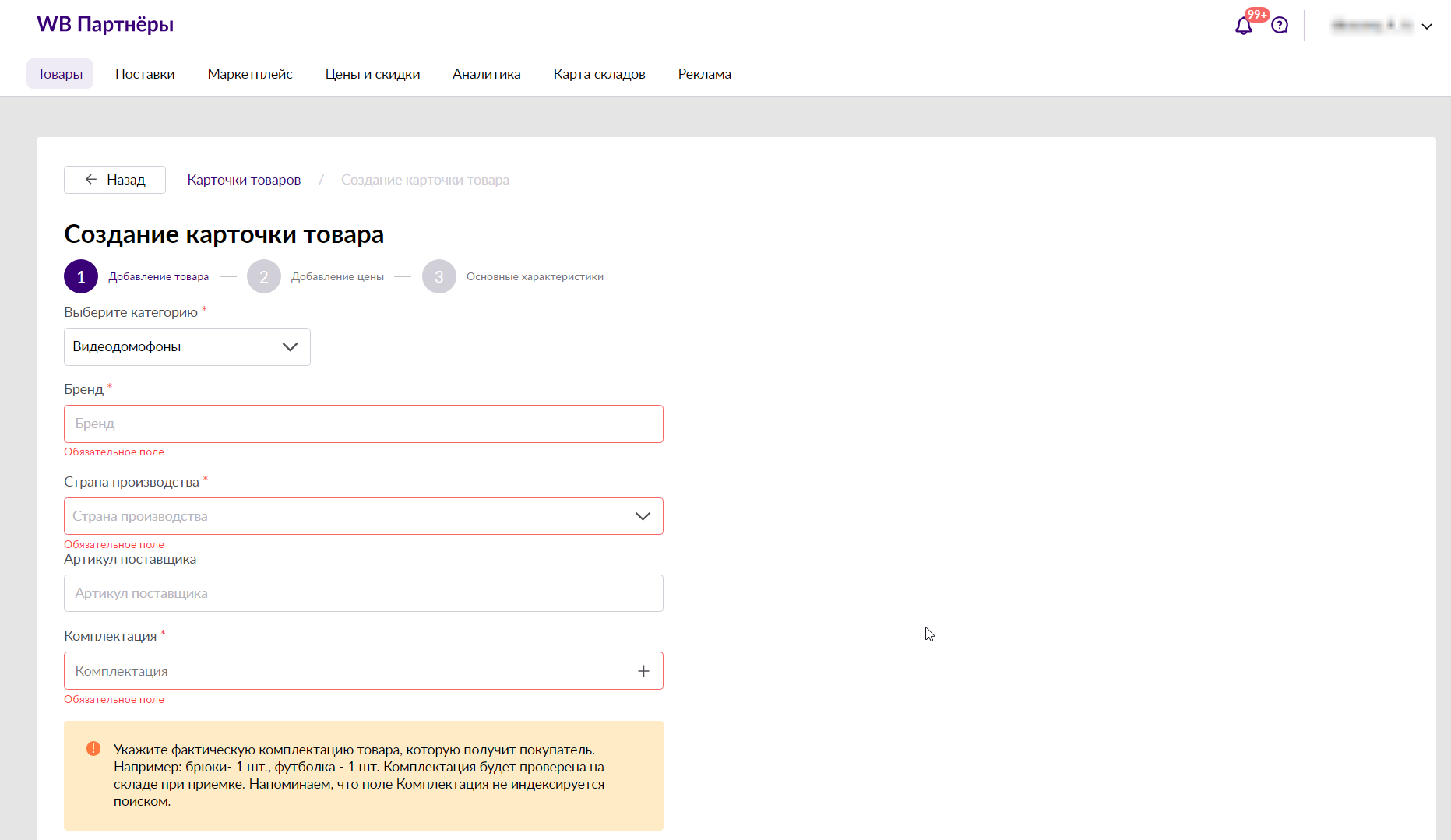Open the notifications bell icon
Viewport: 1451px width, 840px height.
pyautogui.click(x=1244, y=26)
